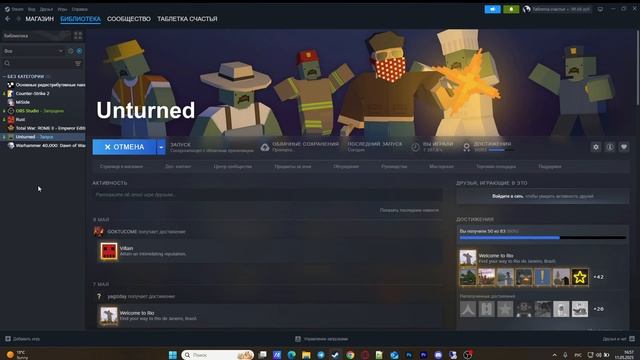Image resolution: width=640 pixels, height=360 pixels.
Task: Open the workshop link (Мастерская)
Action: 441,167
